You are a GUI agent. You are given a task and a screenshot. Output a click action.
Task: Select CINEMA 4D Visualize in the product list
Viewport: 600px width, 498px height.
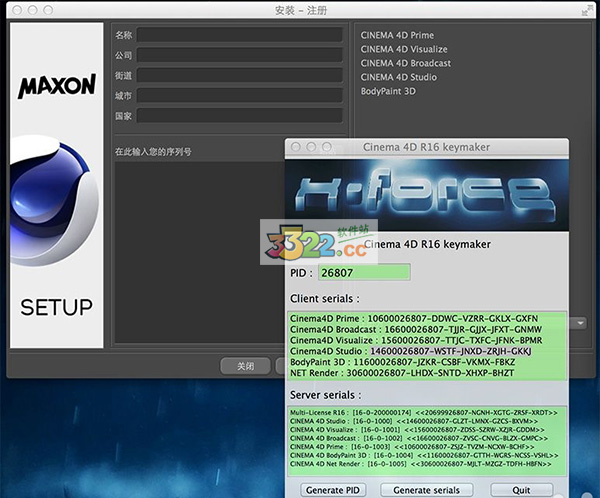pyautogui.click(x=404, y=49)
